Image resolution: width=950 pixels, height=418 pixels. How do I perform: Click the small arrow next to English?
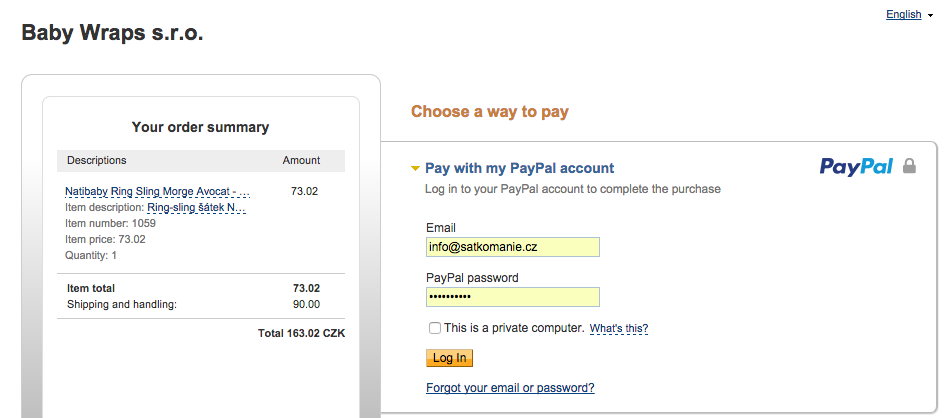coord(930,16)
